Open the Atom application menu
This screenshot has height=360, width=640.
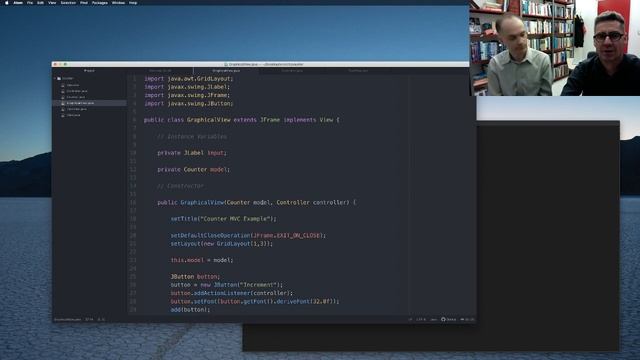click(x=18, y=2)
